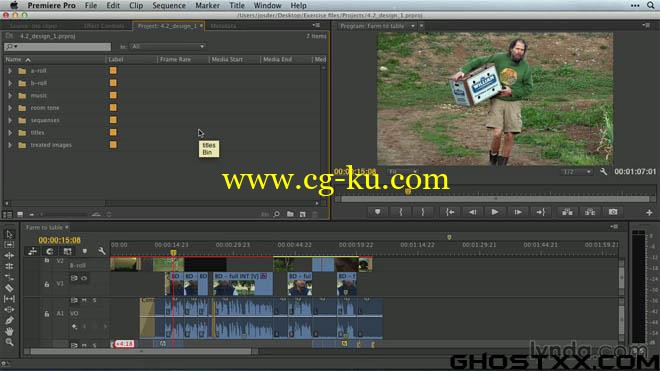Screen dimensions: 660x371
Task: Click the project search field
Action: 58,46
